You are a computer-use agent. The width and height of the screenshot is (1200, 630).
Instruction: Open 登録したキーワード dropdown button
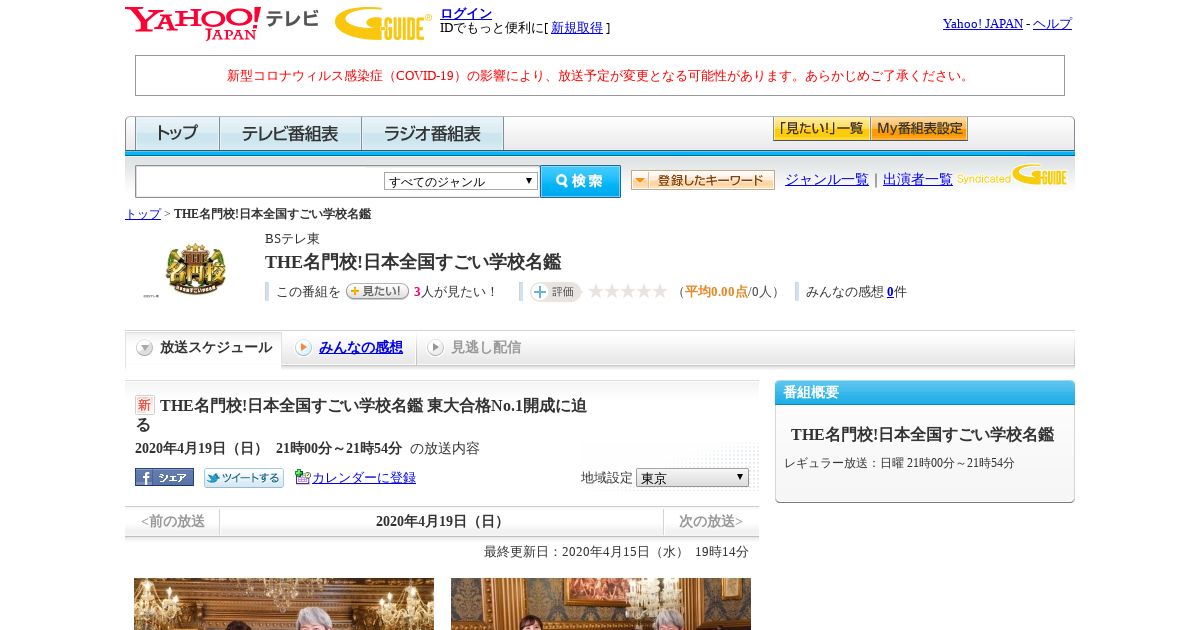click(703, 180)
